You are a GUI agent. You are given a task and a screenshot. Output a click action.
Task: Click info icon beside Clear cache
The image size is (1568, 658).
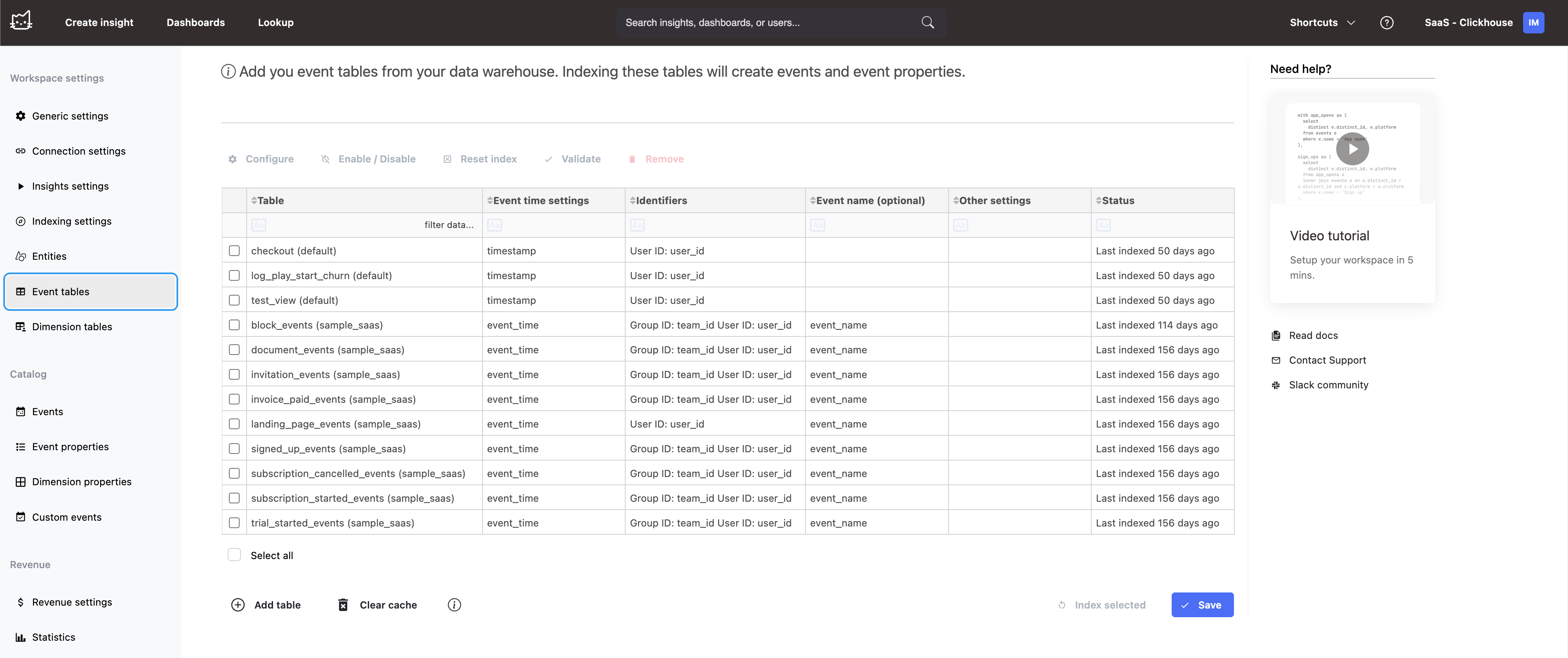point(454,604)
